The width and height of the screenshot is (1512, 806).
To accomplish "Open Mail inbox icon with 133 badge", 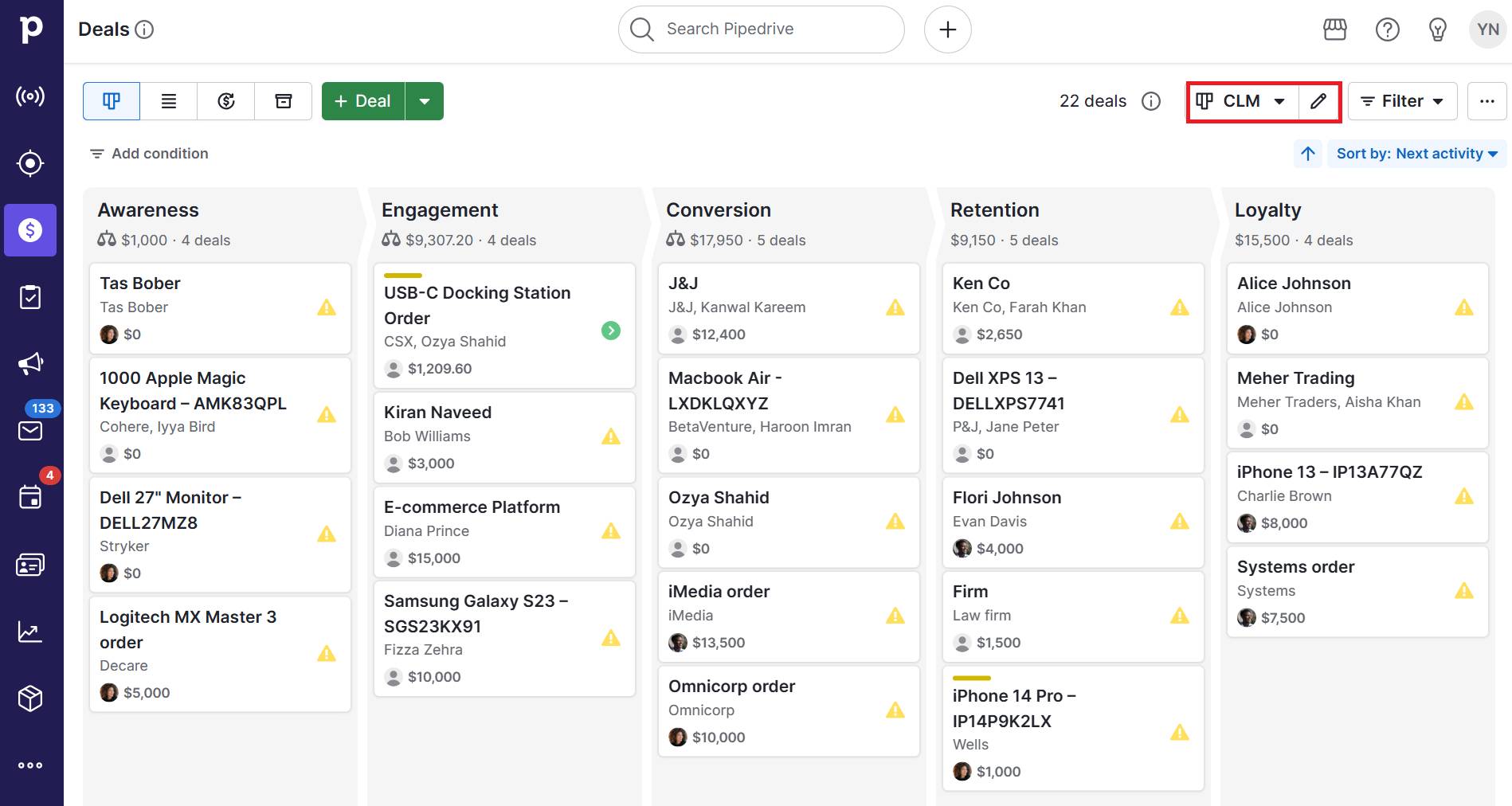I will coord(30,431).
